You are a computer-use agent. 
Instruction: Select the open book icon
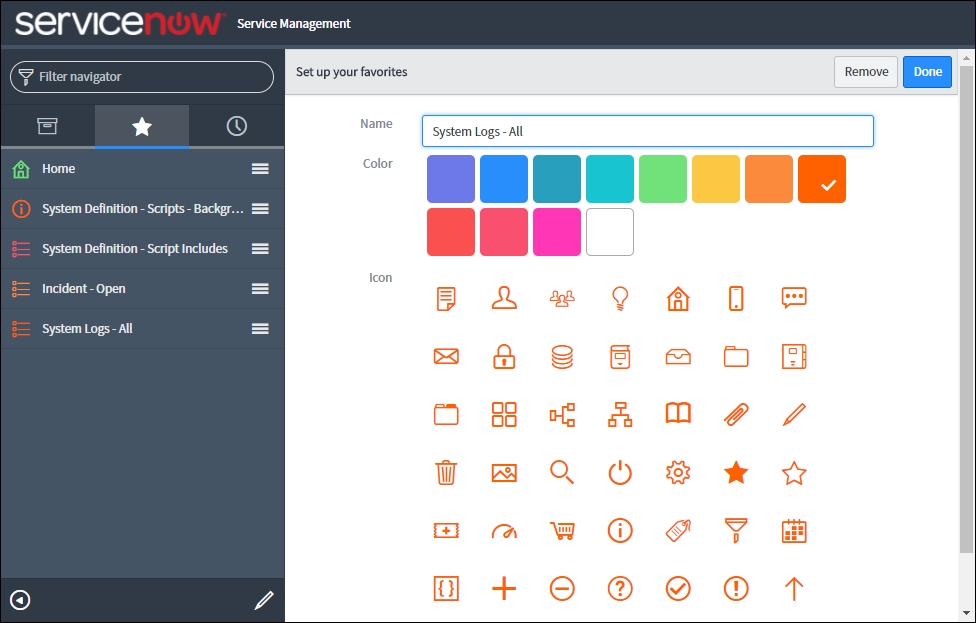(x=678, y=413)
